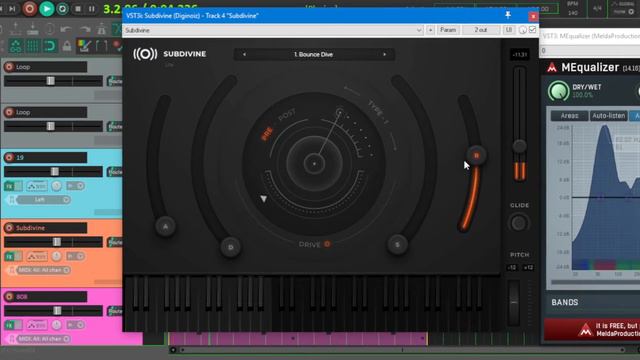Image resolution: width=640 pixels, height=360 pixels.
Task: Click the Subdivine logo icon
Action: coord(145,54)
